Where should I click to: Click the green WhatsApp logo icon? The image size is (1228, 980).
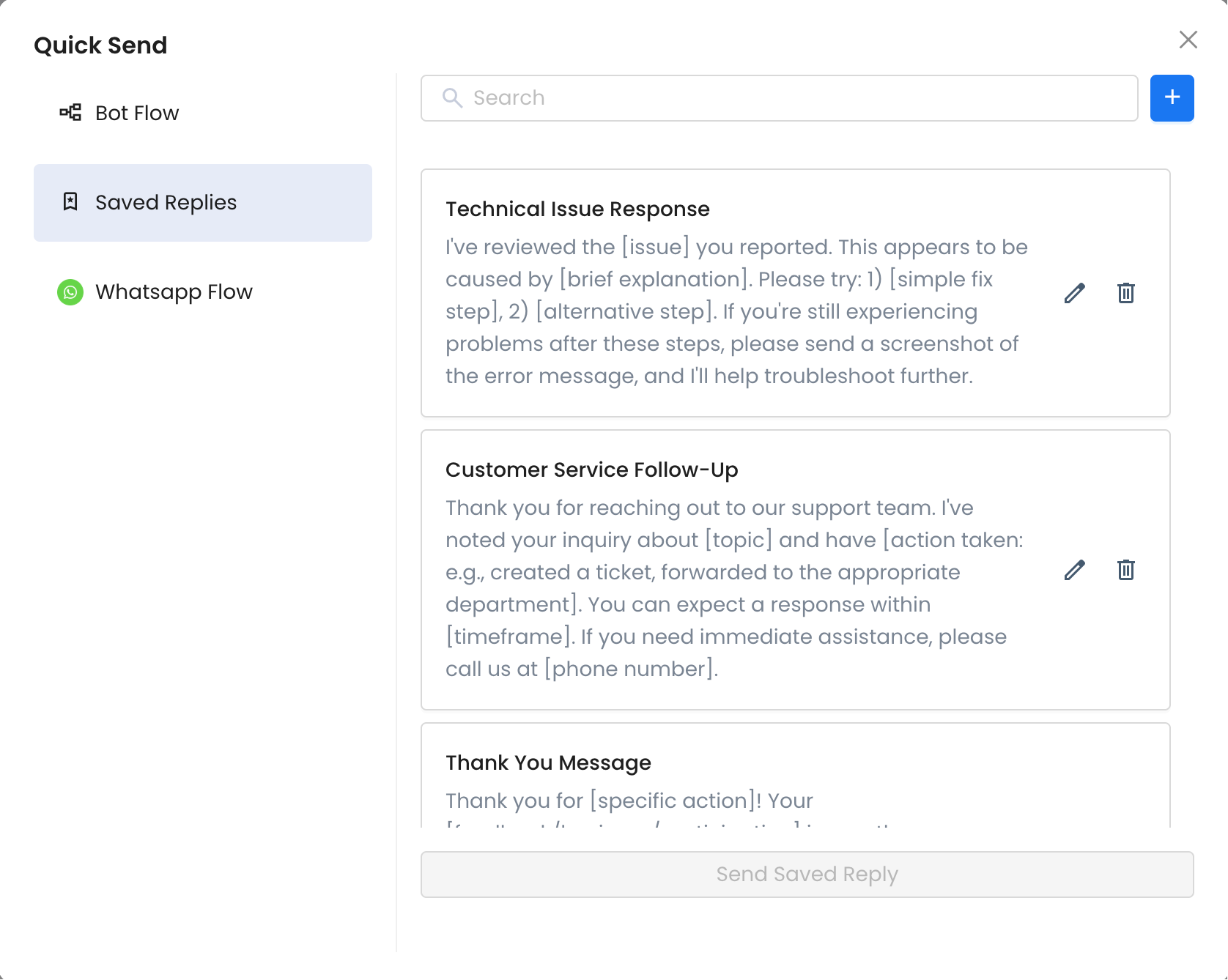(x=70, y=292)
